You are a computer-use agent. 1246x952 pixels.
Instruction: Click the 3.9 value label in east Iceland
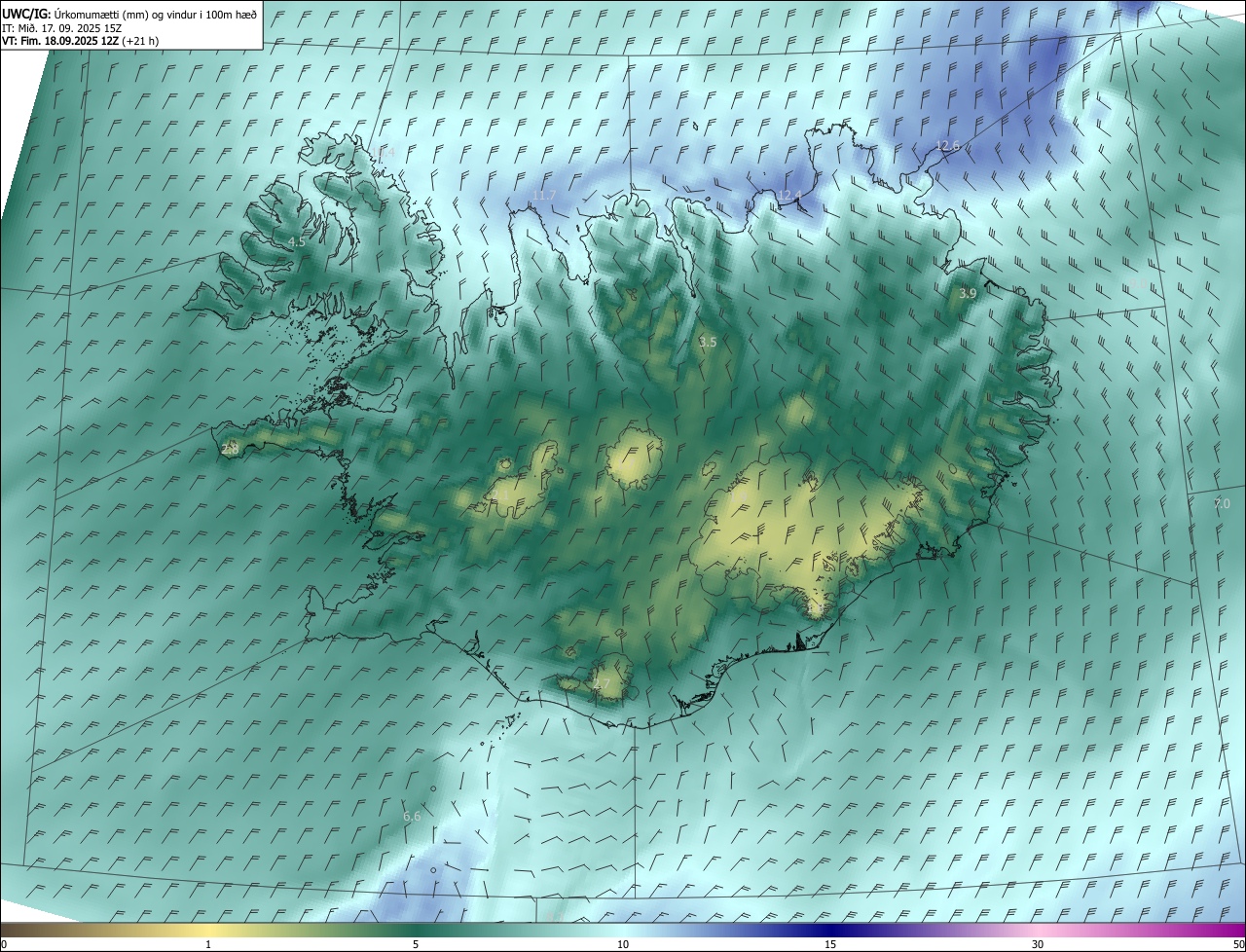tap(968, 293)
